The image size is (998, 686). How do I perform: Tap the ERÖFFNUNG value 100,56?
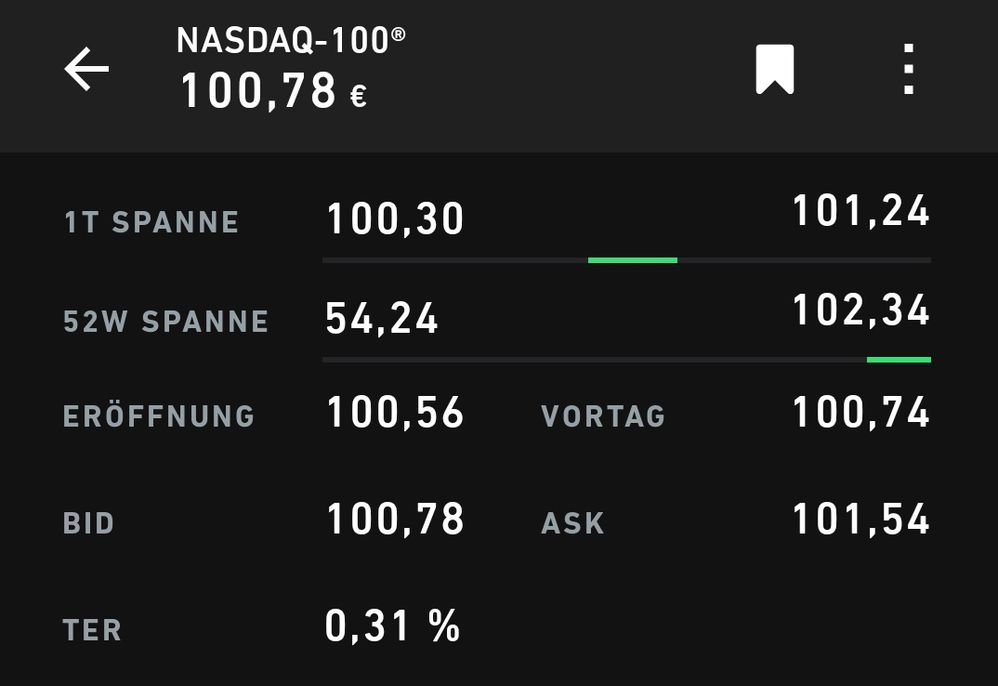pyautogui.click(x=396, y=414)
